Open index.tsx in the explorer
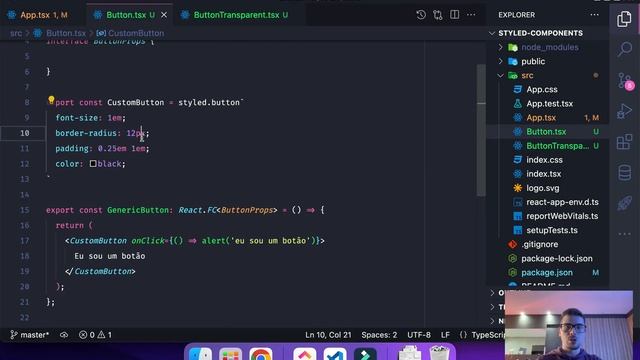 pos(543,174)
